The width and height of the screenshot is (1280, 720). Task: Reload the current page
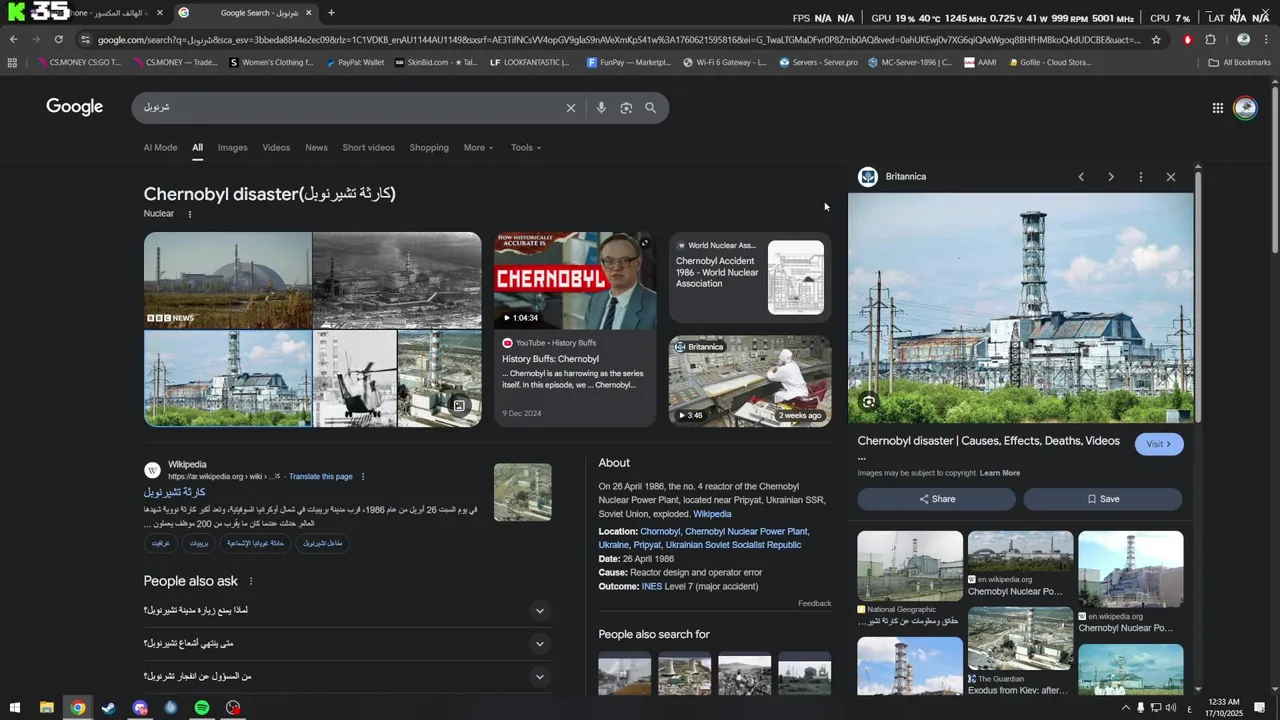tap(59, 40)
